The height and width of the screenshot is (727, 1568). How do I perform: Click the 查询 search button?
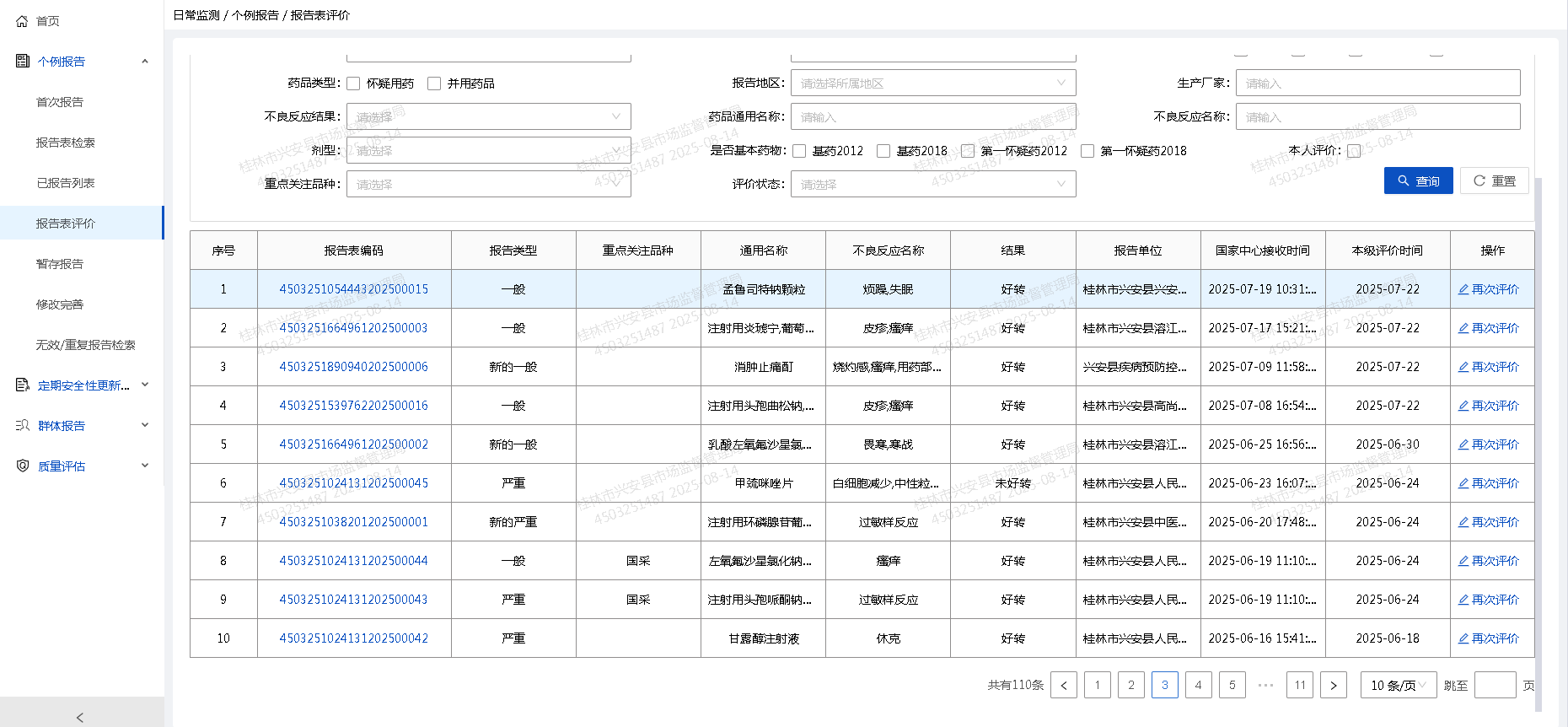pos(1418,180)
